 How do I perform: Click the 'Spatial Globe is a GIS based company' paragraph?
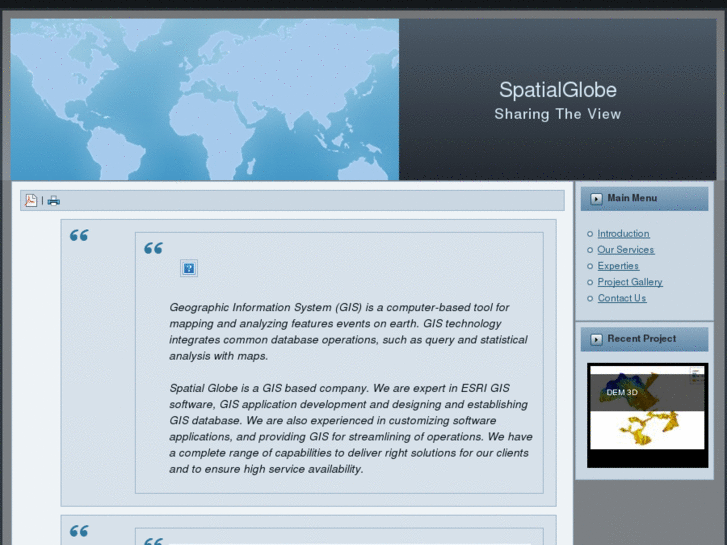coord(351,429)
